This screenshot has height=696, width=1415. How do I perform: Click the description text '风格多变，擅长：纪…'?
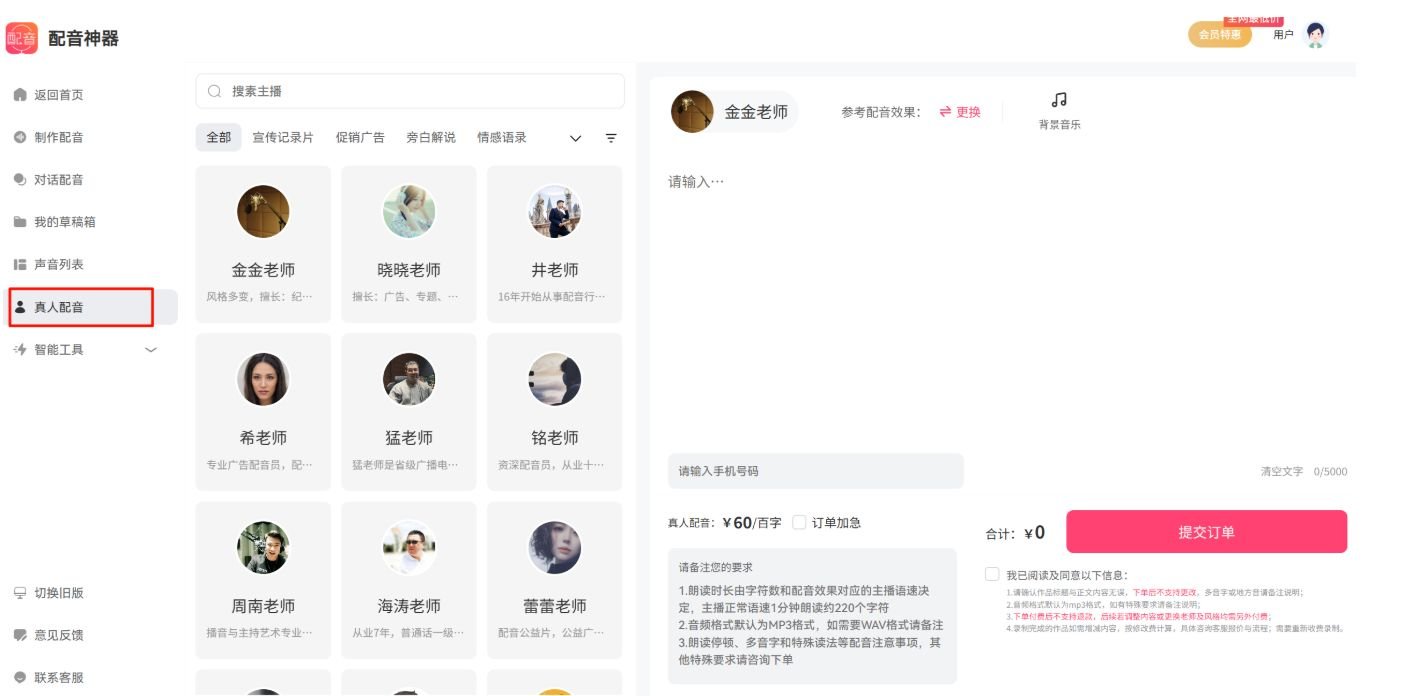(x=260, y=297)
